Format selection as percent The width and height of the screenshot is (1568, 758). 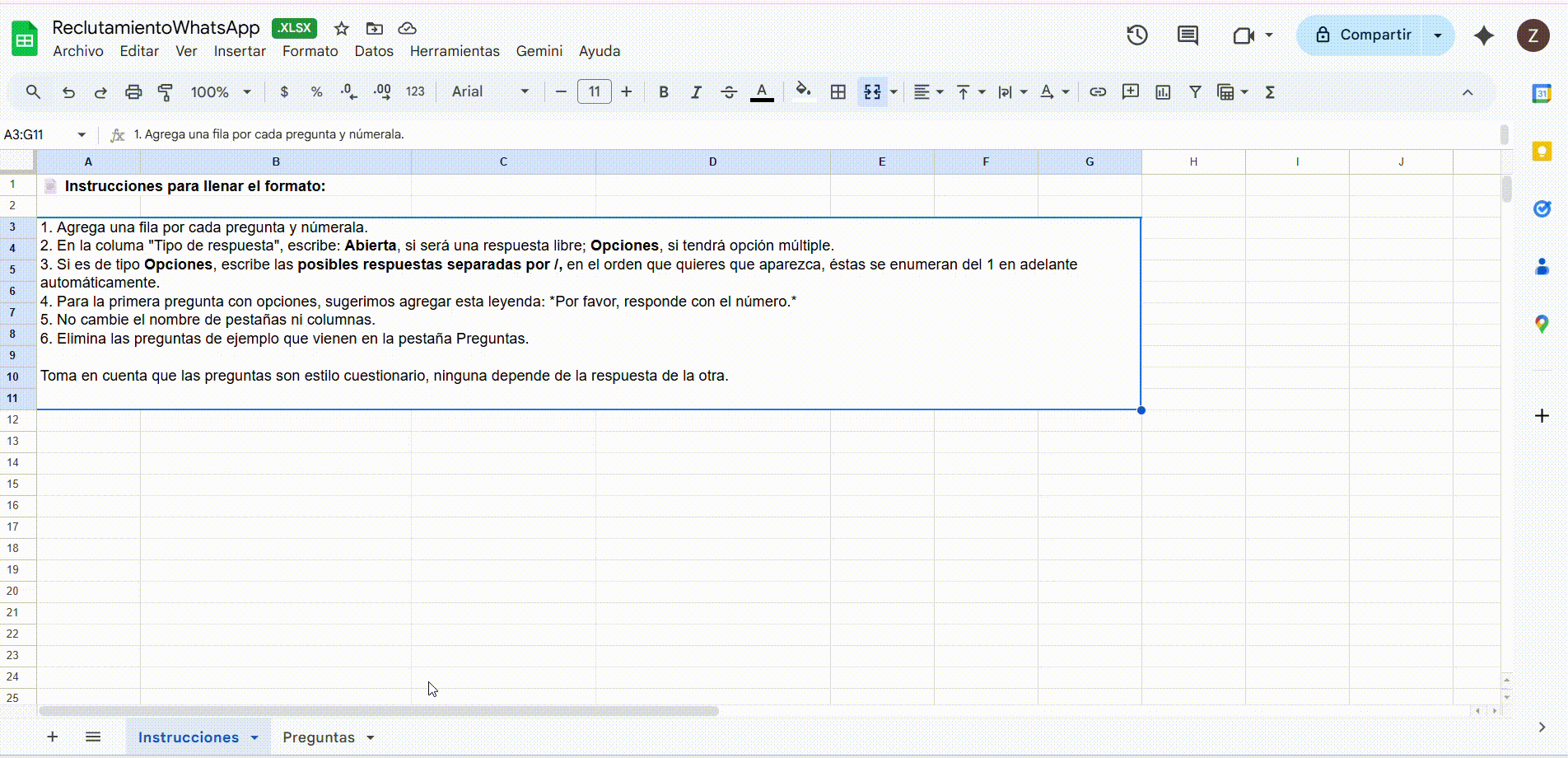pos(316,92)
